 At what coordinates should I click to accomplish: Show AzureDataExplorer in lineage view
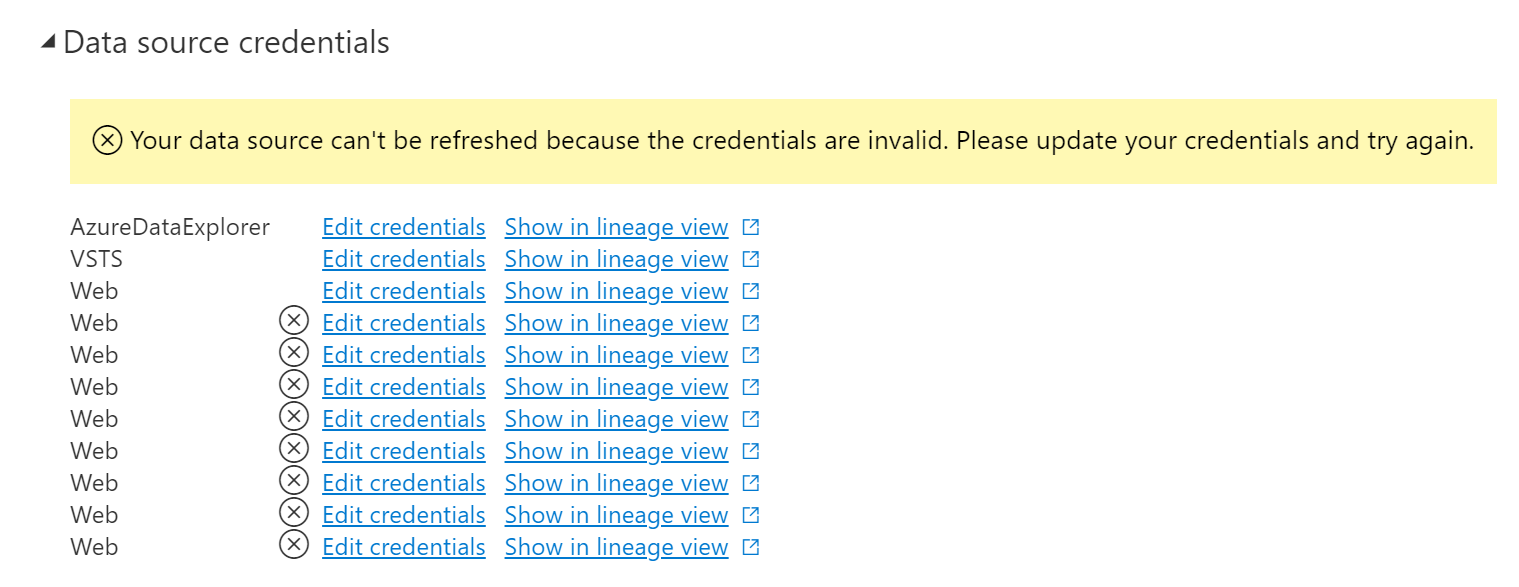615,227
